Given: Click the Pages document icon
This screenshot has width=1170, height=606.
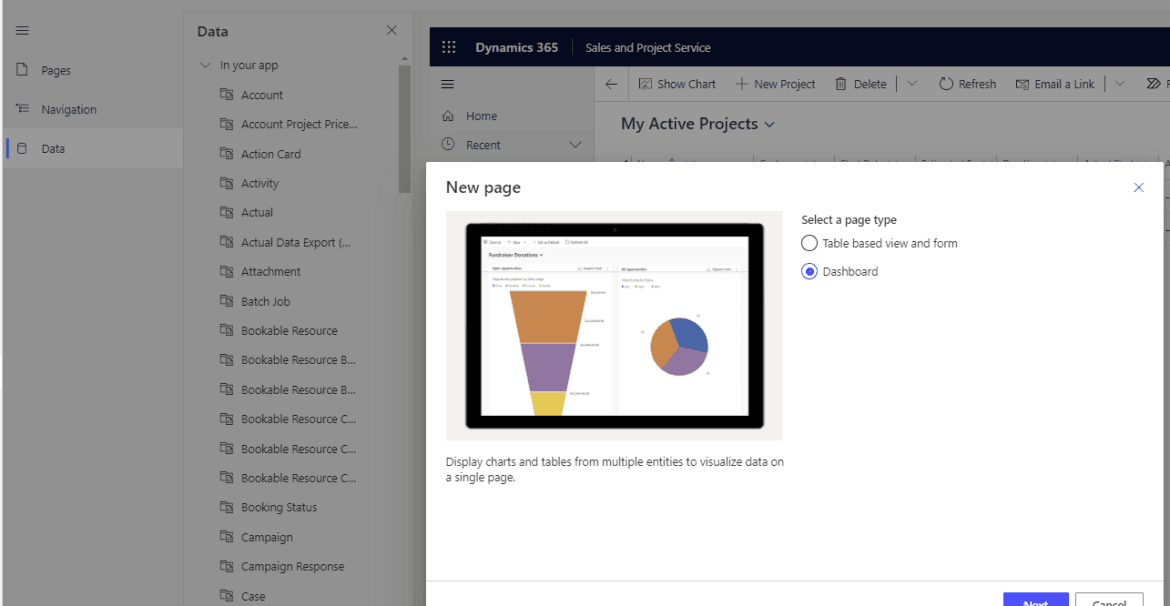Looking at the screenshot, I should tap(22, 70).
